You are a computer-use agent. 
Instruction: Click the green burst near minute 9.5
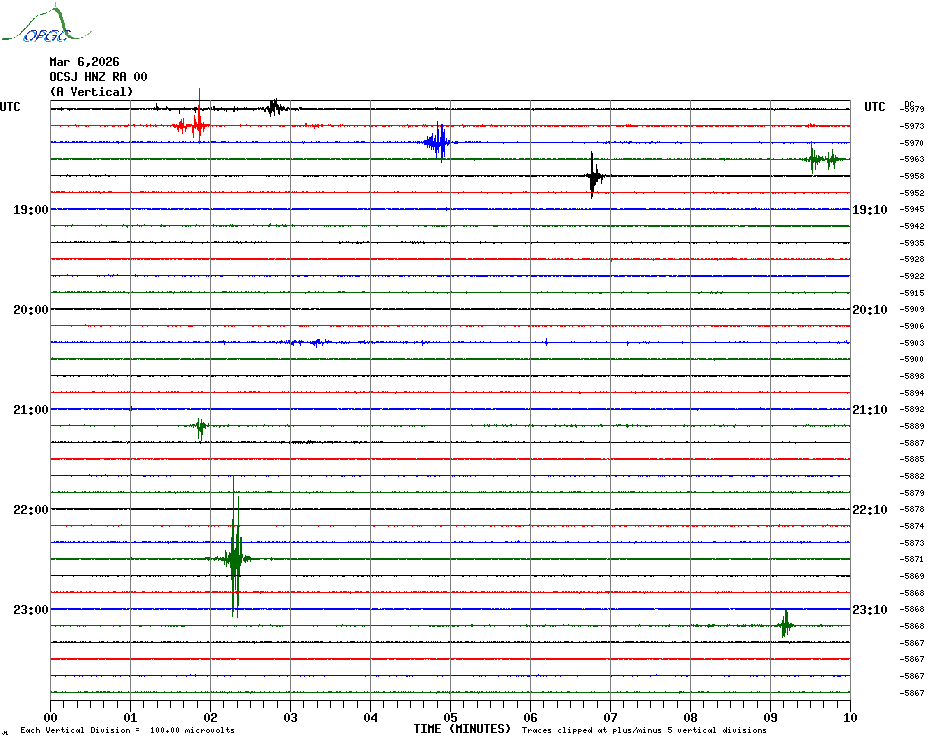pyautogui.click(x=824, y=159)
